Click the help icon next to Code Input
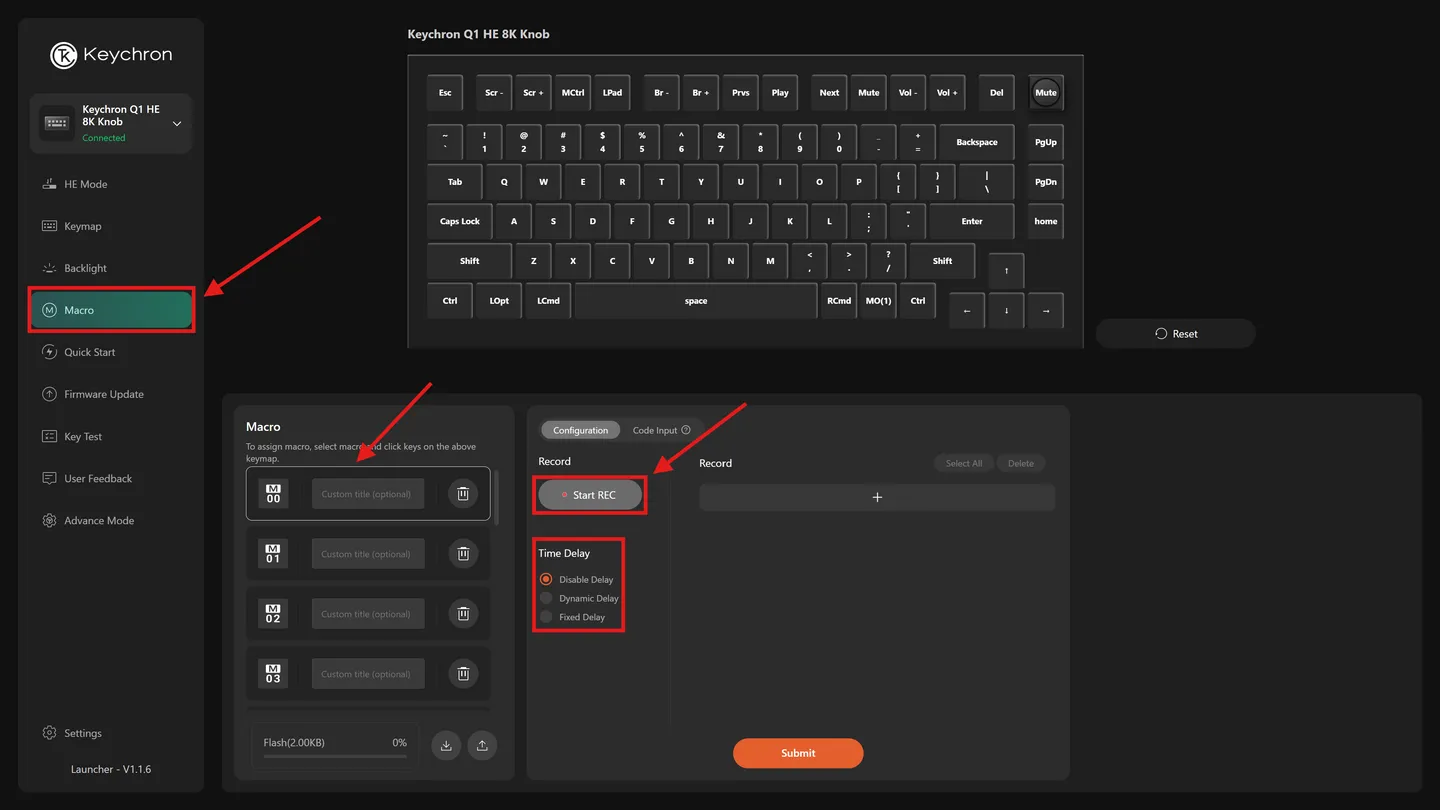1440x810 pixels. [x=686, y=430]
